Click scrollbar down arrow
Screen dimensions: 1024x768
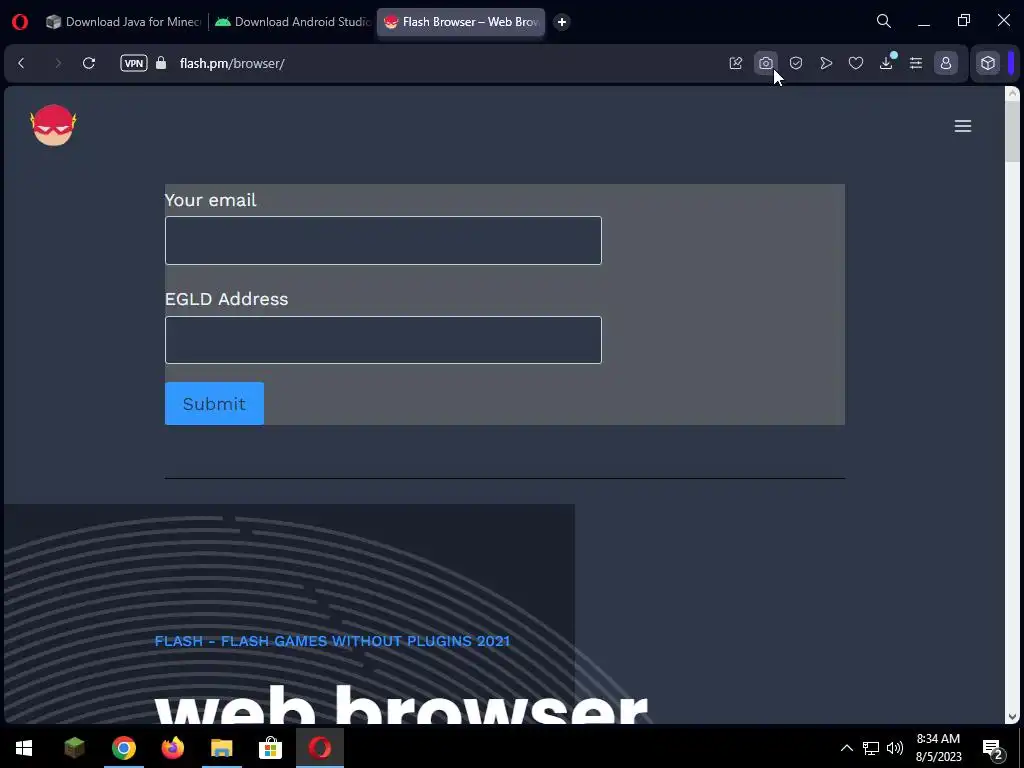tap(1012, 716)
